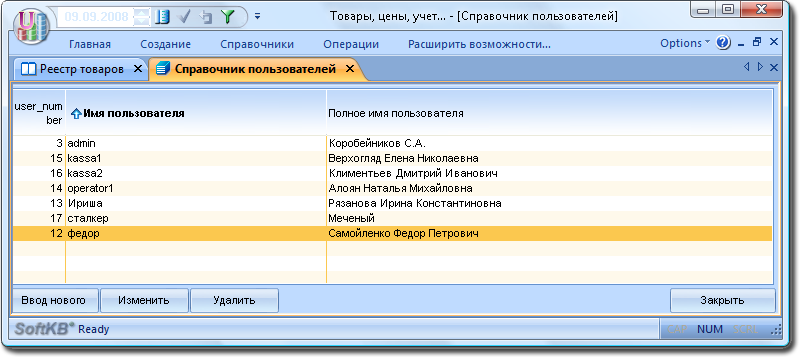Select the kassa1 user row

392,159
